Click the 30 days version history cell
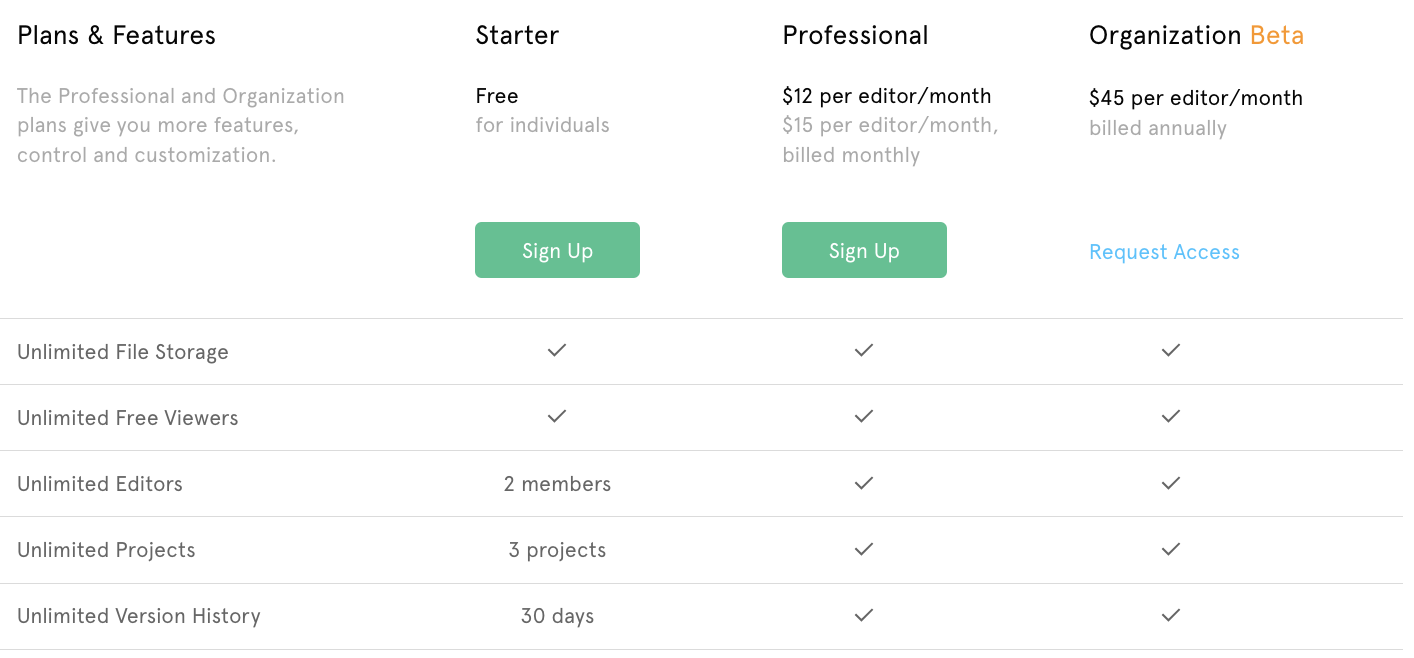 click(x=557, y=615)
